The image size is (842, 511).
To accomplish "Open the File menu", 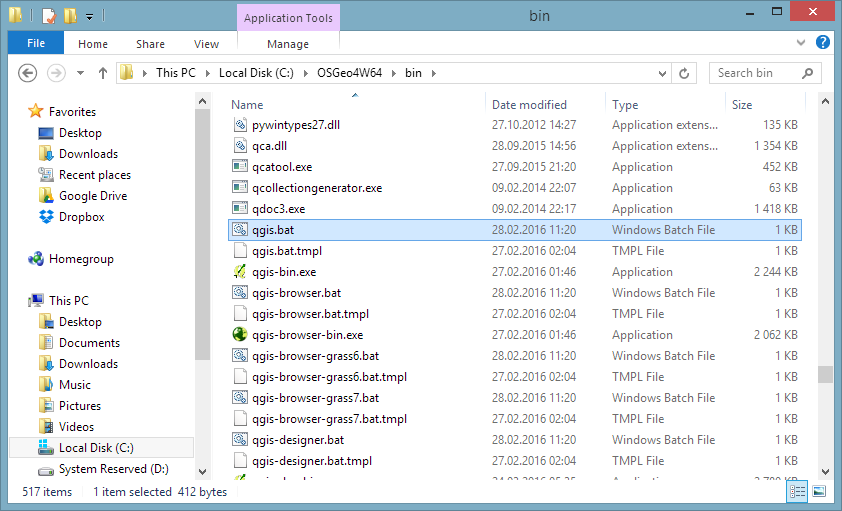I will (36, 43).
